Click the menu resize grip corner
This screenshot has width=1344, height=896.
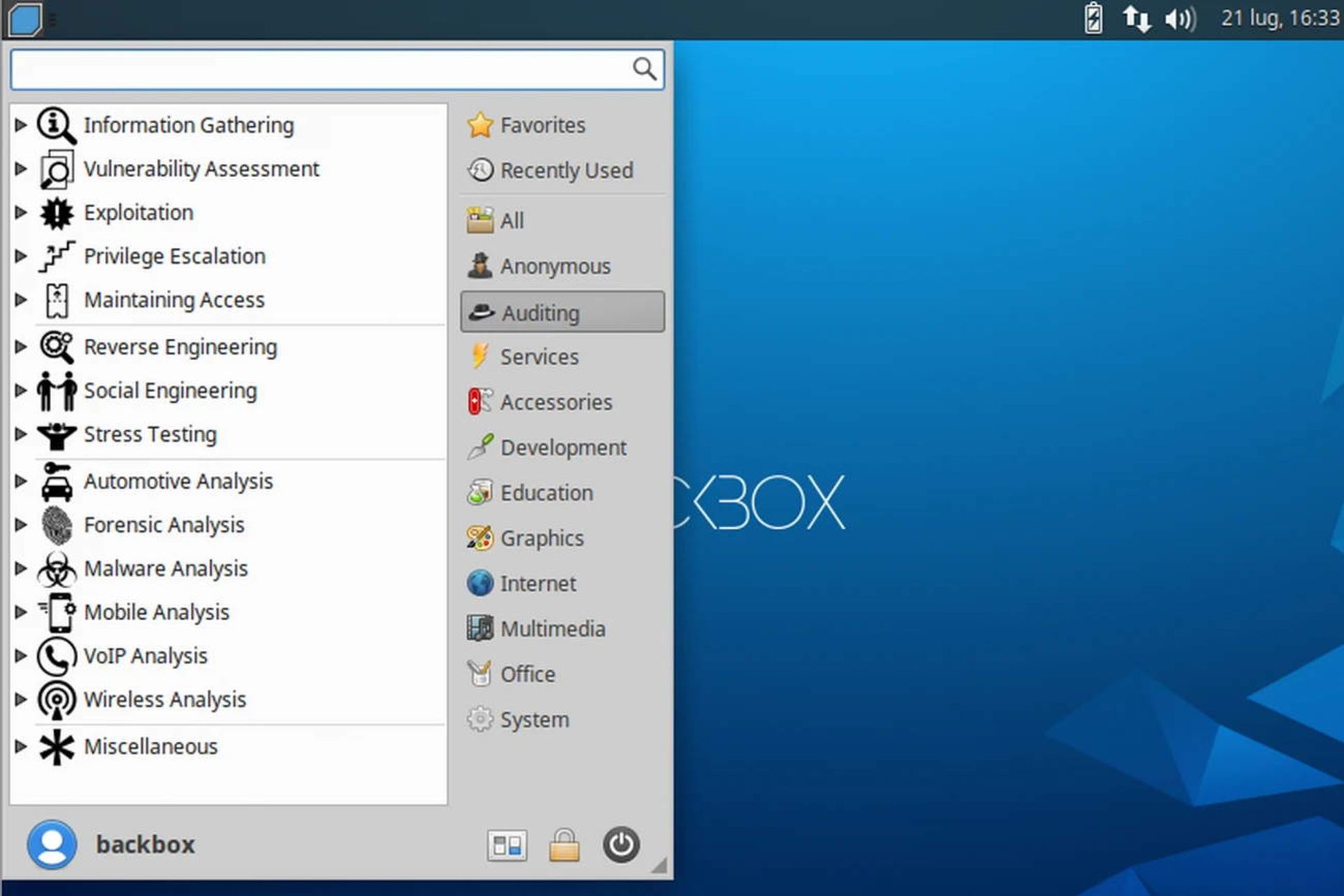tap(659, 865)
